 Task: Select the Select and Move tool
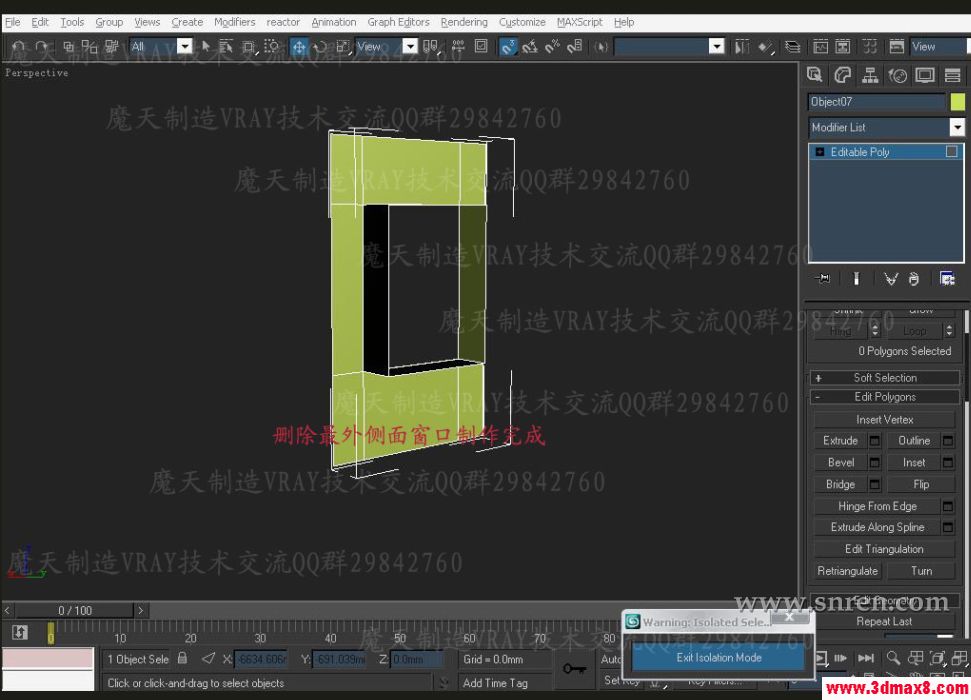(x=298, y=46)
